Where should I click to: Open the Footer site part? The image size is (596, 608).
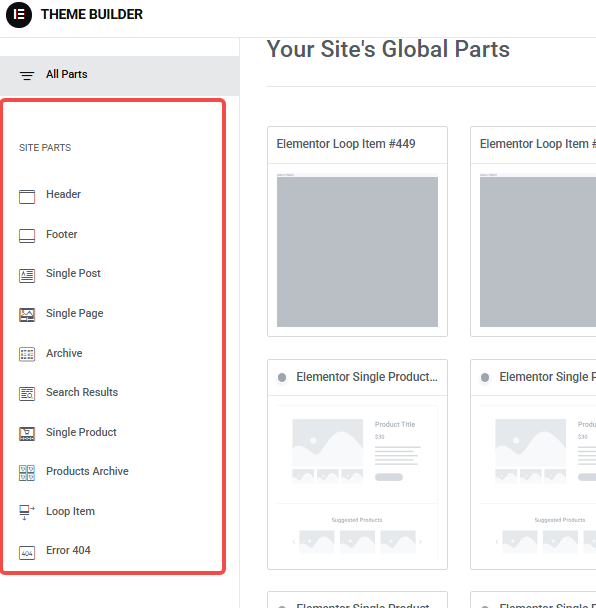(x=62, y=234)
